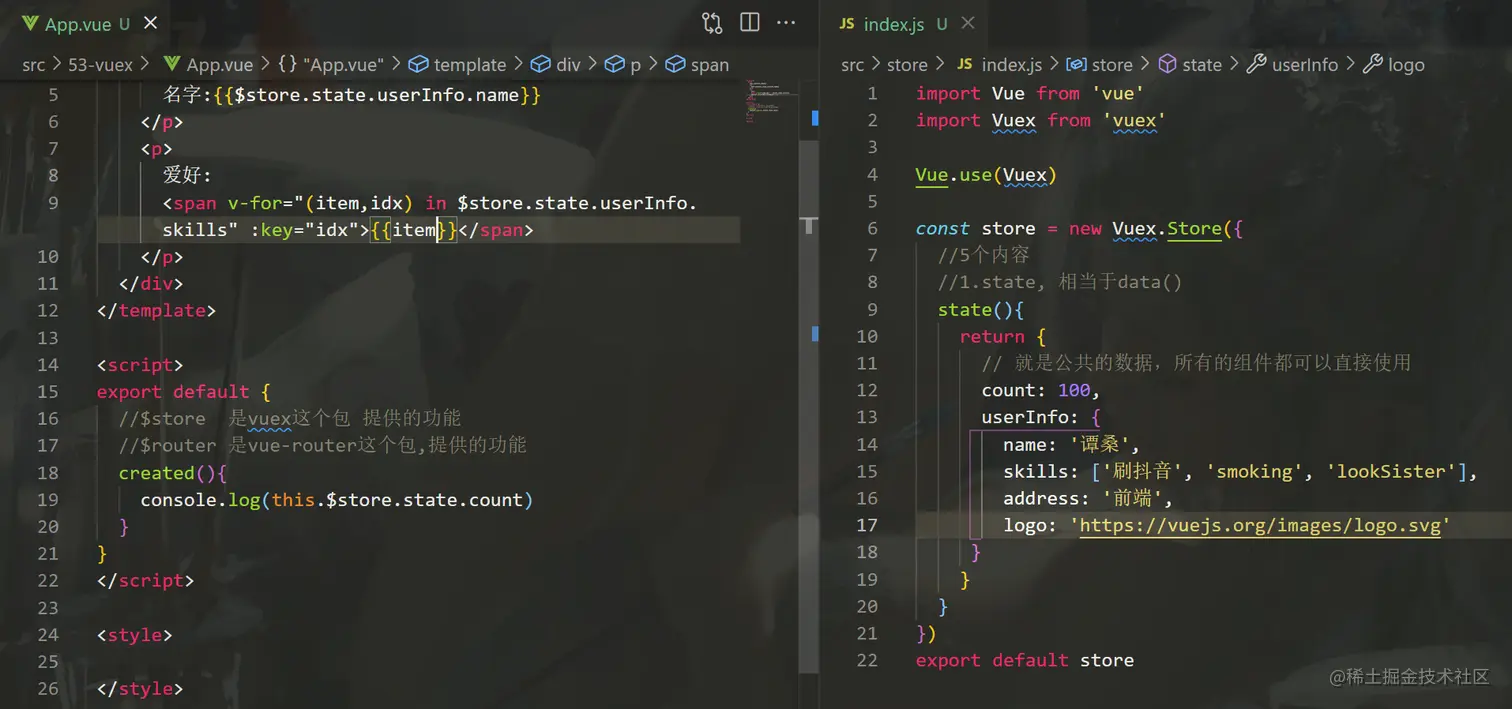Click the '</template>' closing tag

(x=156, y=310)
